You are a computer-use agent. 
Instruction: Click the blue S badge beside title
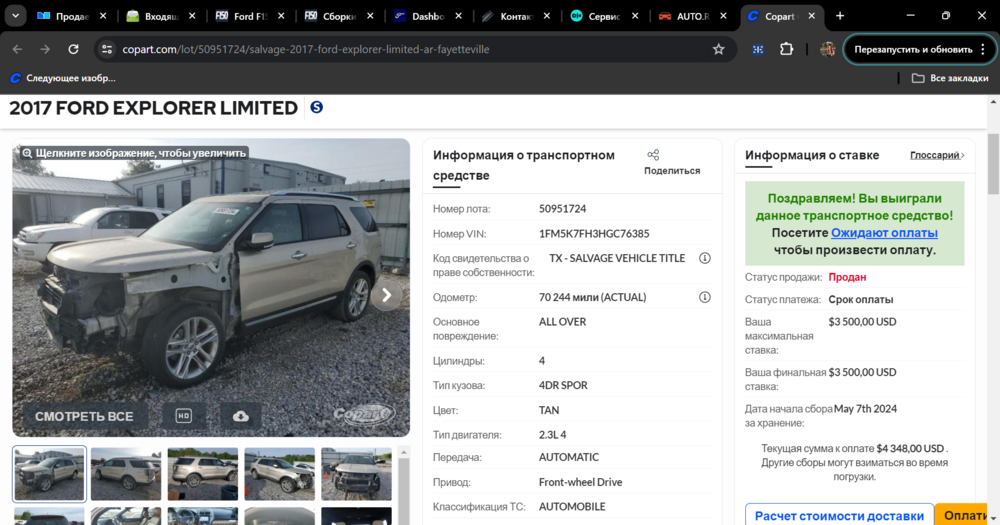pyautogui.click(x=316, y=107)
